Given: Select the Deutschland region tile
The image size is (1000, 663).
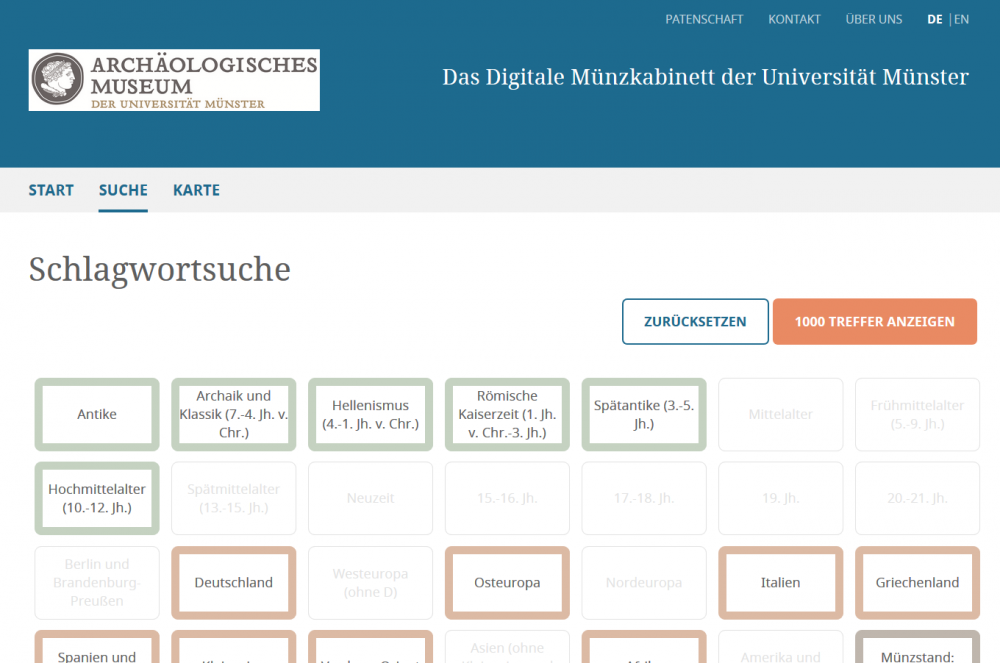Looking at the screenshot, I should (234, 582).
